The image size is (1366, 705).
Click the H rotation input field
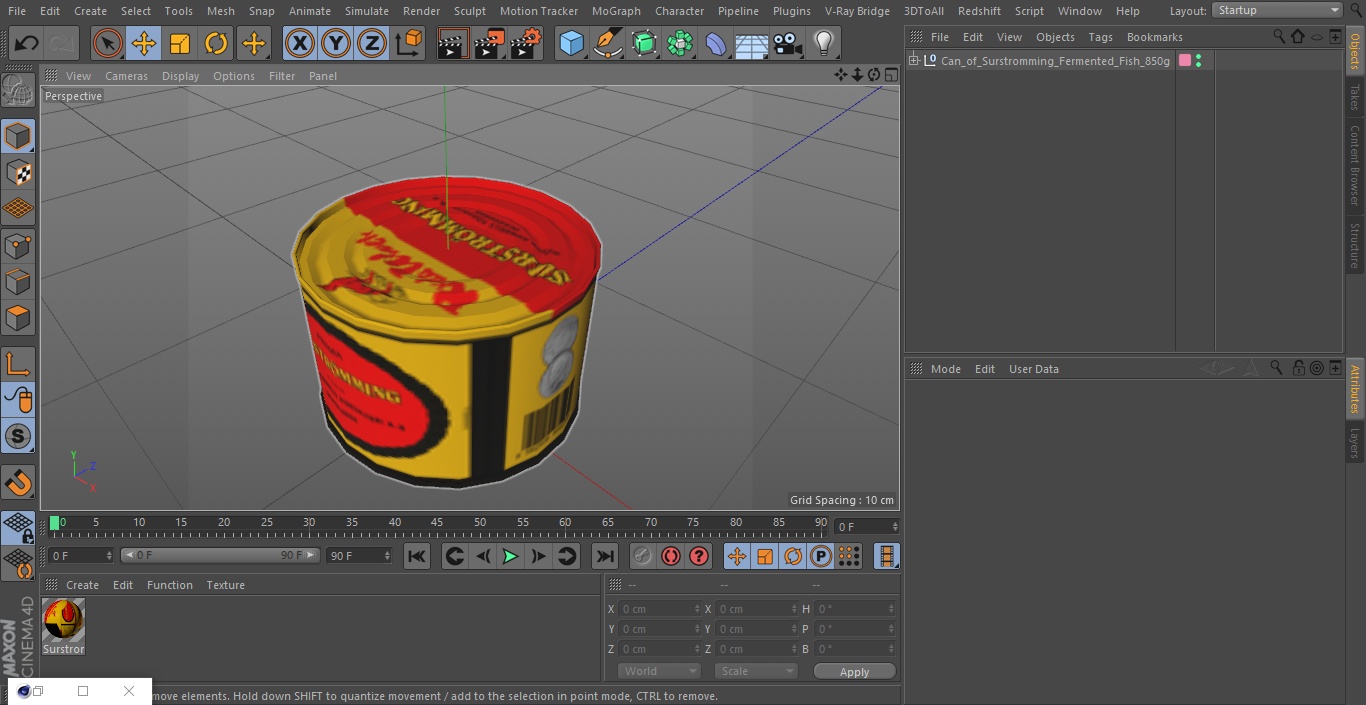857,609
